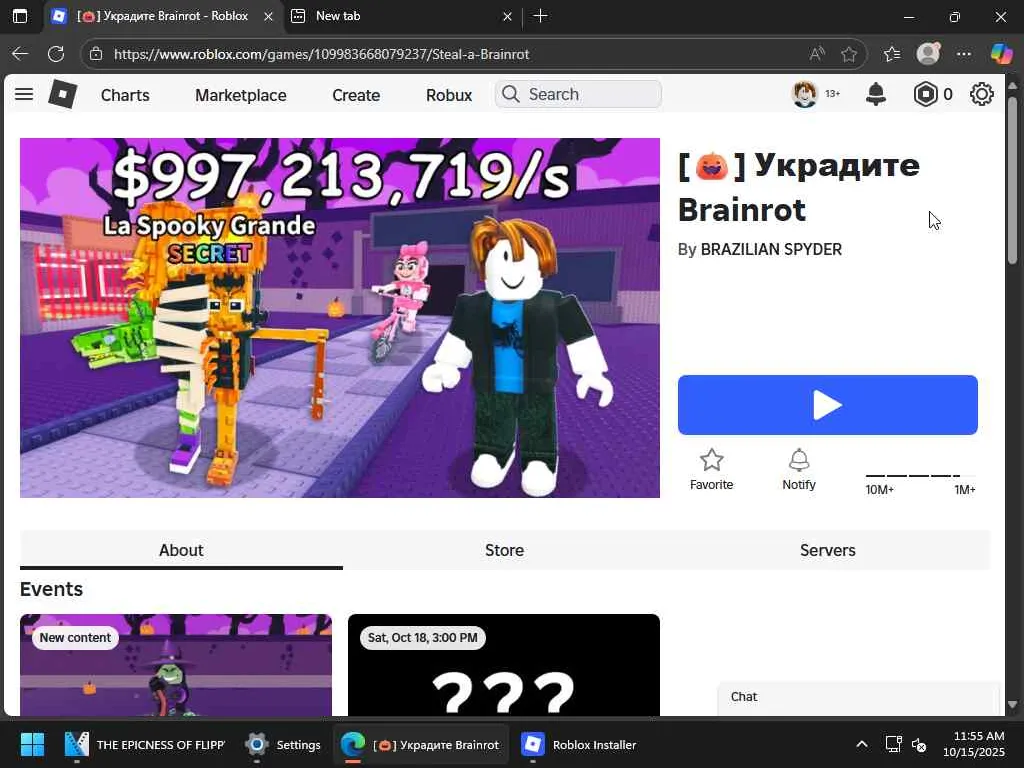Click the 10M+ like count
This screenshot has width=1024, height=768.
coord(879,490)
